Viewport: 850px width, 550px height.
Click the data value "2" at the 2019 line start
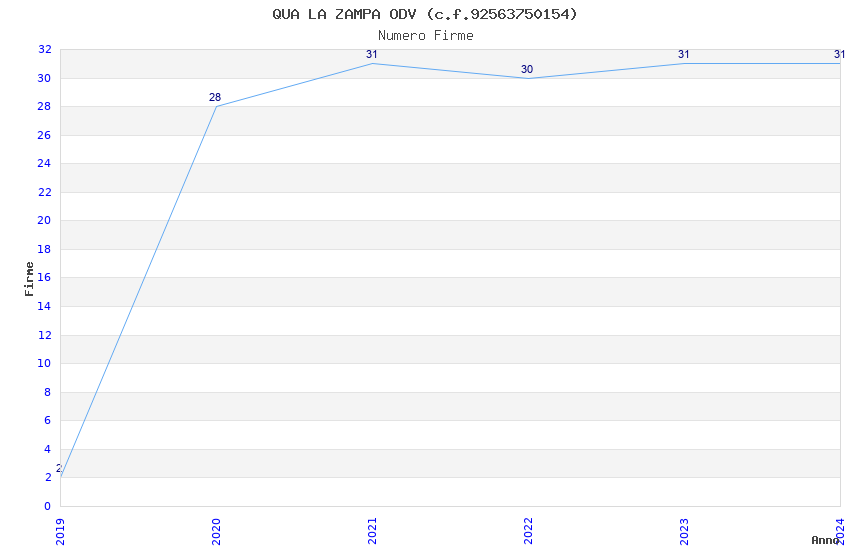(x=59, y=468)
